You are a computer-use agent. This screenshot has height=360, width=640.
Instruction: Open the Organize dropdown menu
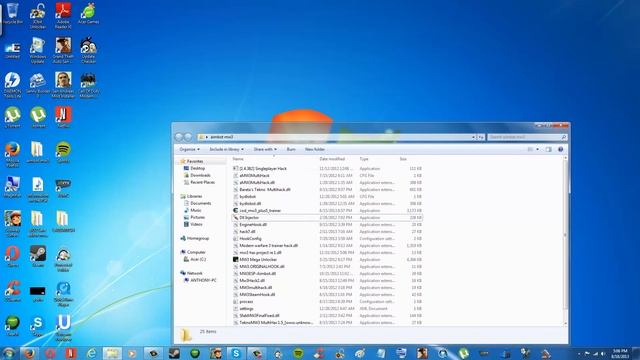coord(190,149)
